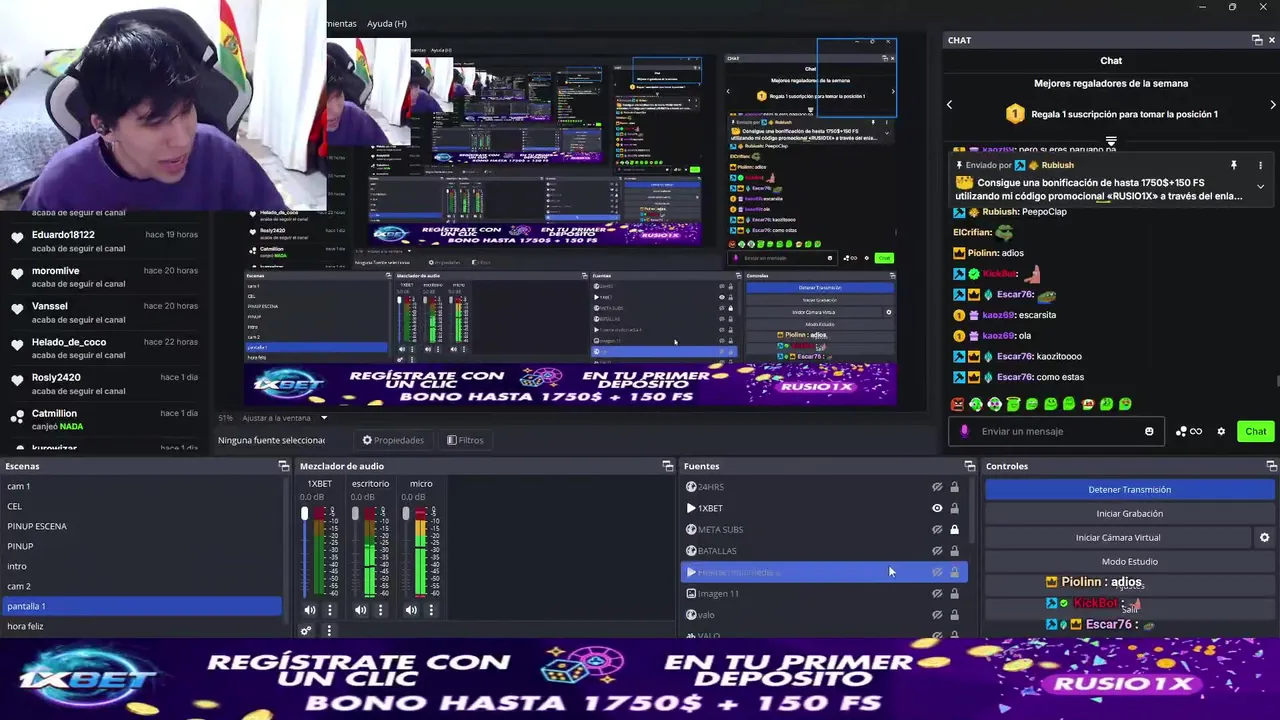
Task: Select CEL scene
Action: (141, 506)
